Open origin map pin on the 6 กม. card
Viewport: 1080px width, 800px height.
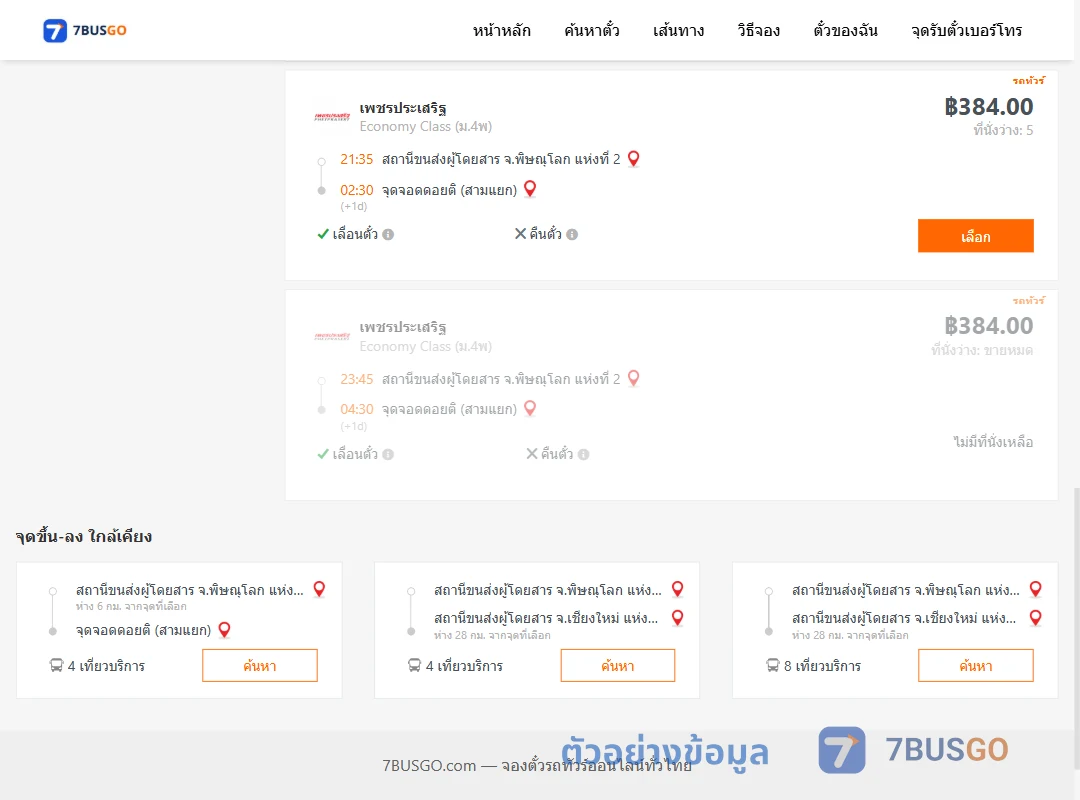319,589
